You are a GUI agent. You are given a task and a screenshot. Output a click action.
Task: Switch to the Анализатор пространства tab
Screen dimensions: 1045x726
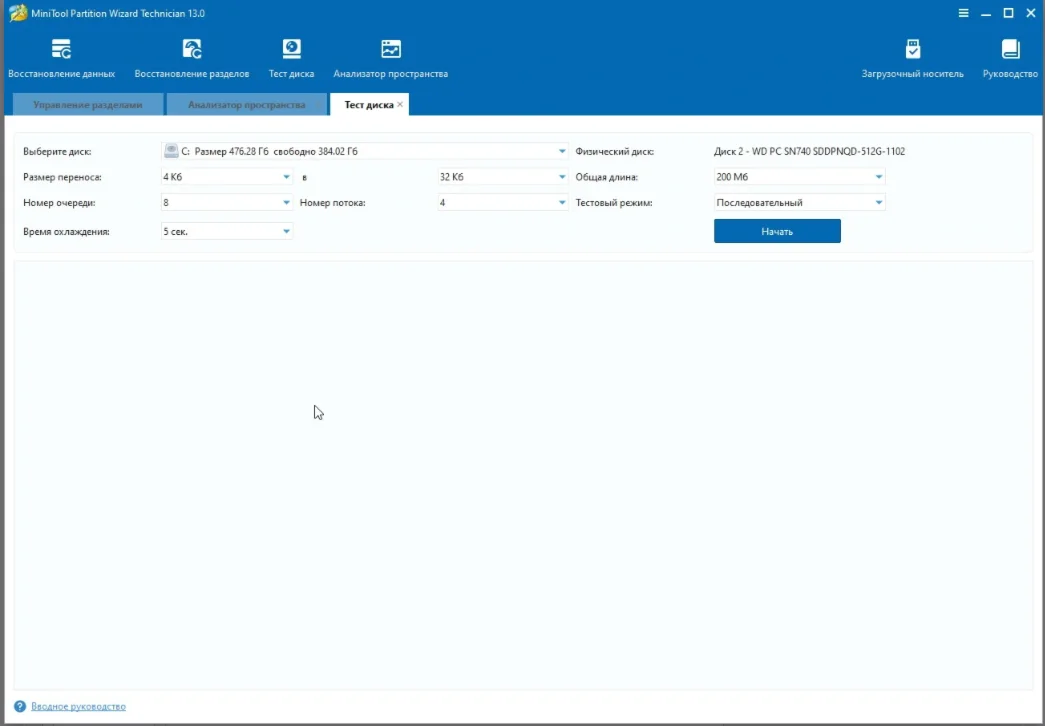coord(246,105)
